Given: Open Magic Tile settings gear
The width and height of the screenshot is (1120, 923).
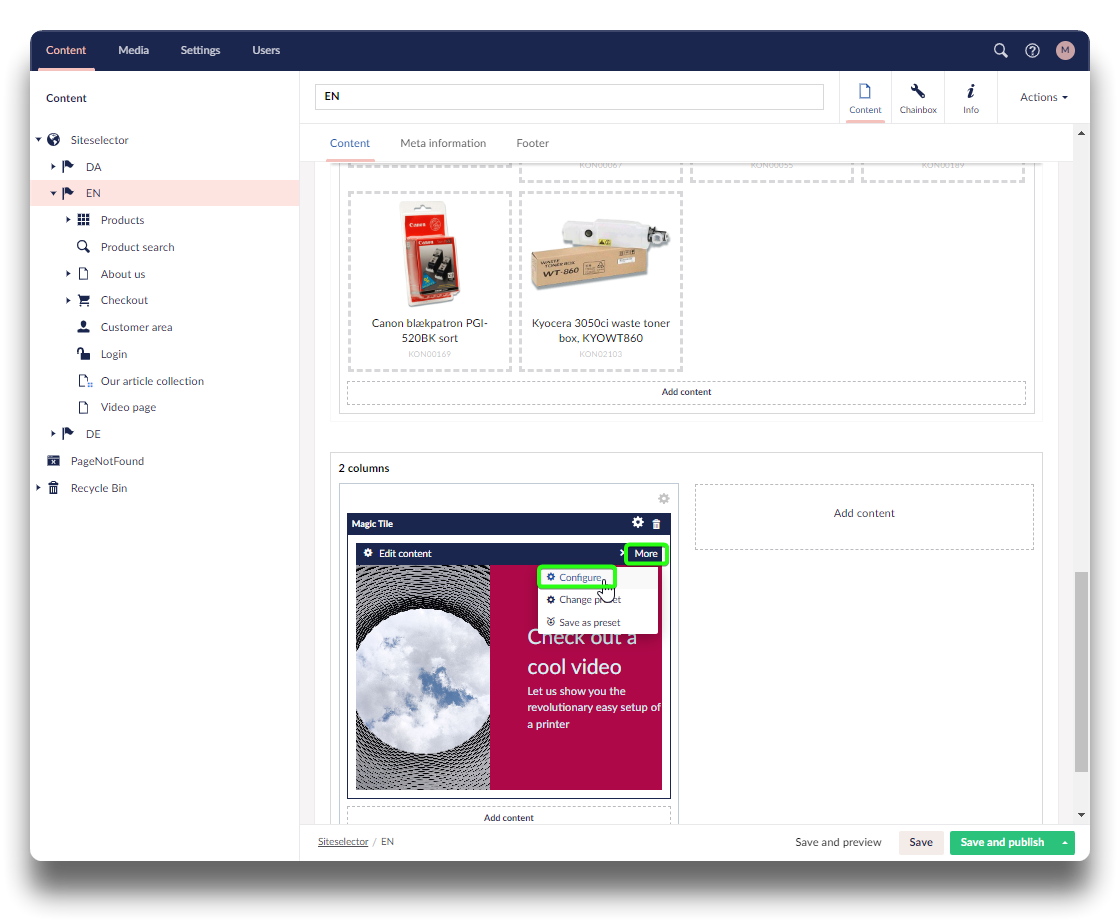Looking at the screenshot, I should 638,523.
